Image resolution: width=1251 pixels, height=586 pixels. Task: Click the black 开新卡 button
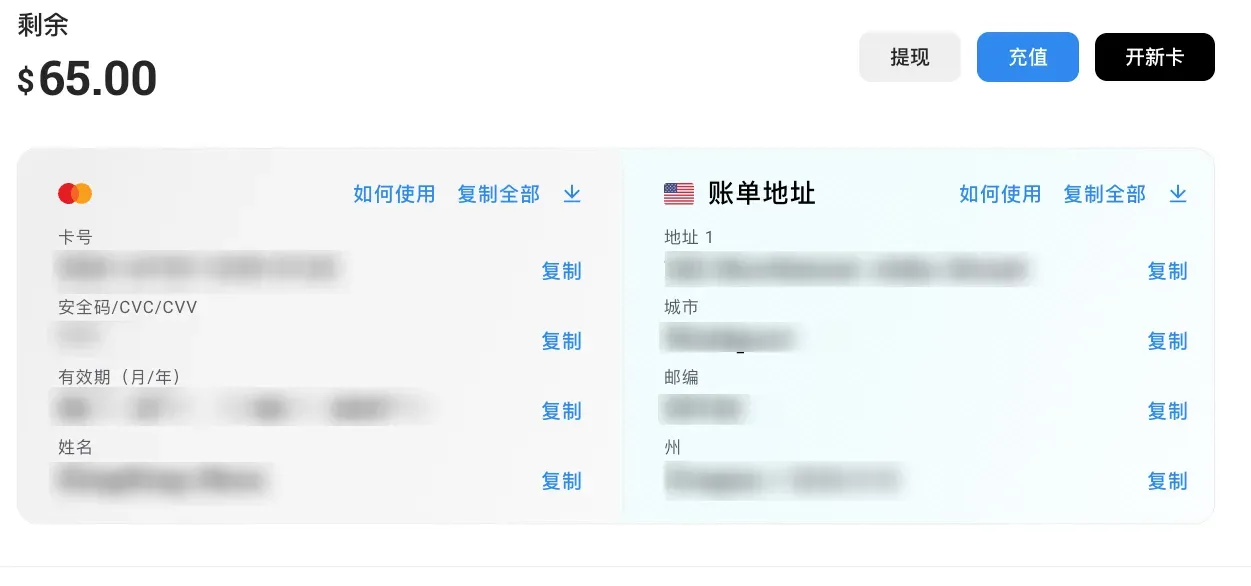(x=1154, y=57)
